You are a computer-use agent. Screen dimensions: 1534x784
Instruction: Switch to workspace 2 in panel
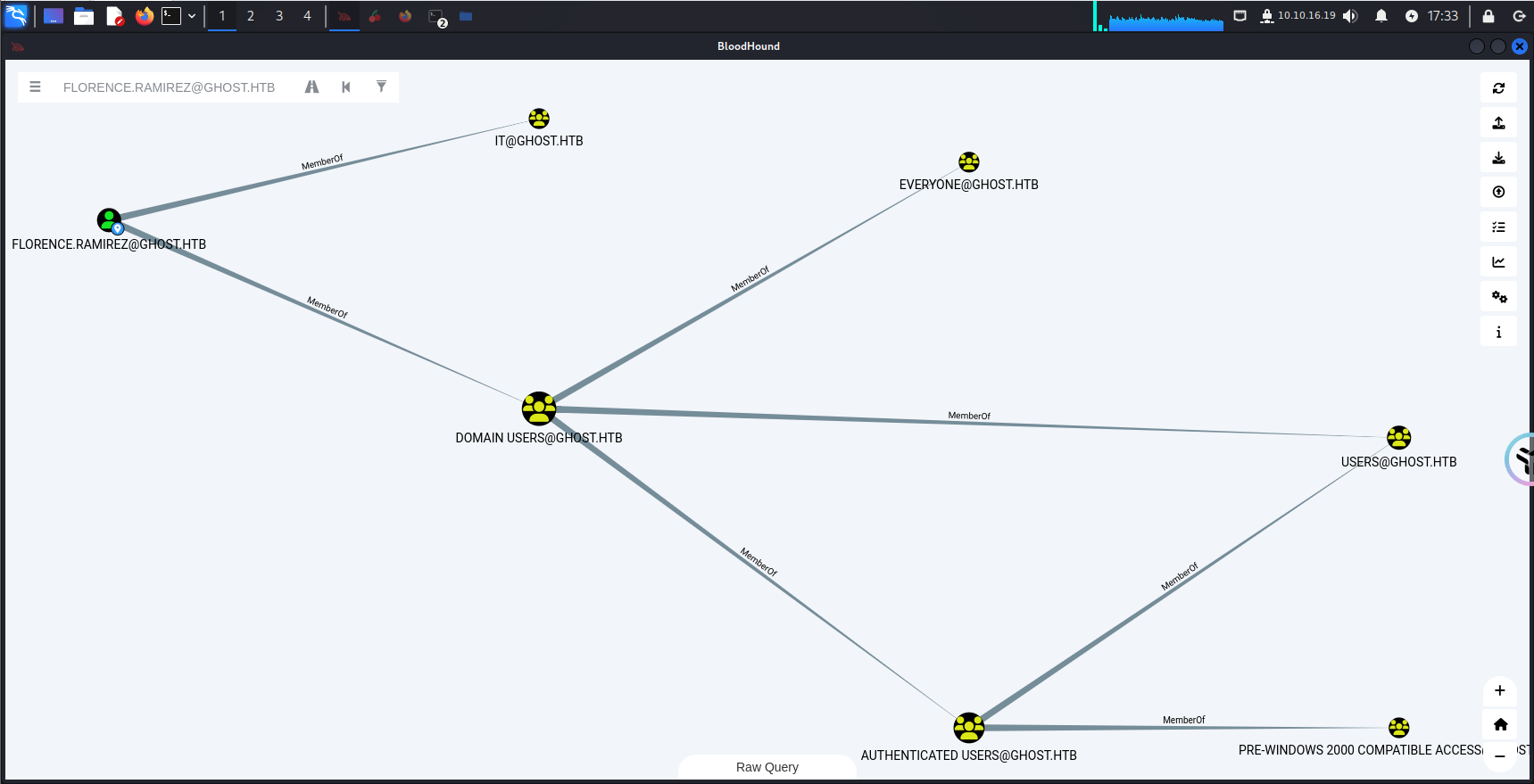pyautogui.click(x=251, y=16)
